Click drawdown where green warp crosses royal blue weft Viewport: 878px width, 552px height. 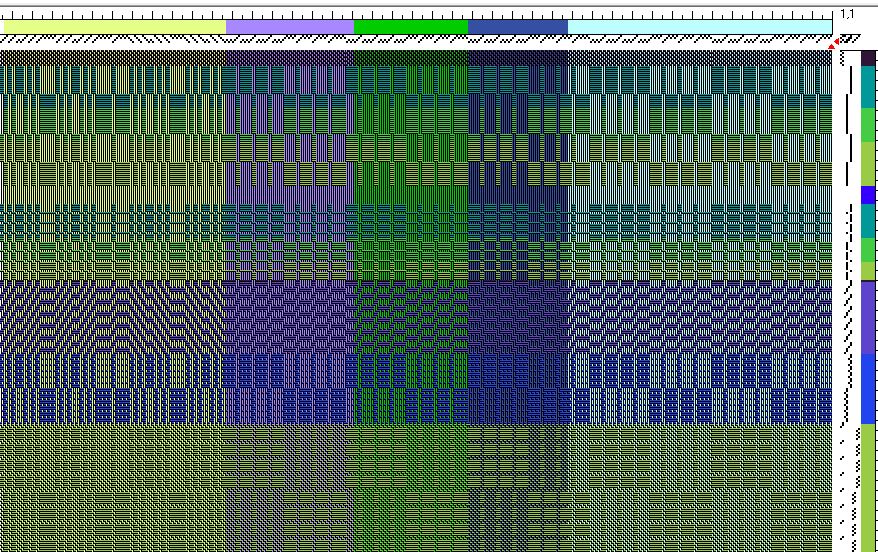pos(411,387)
